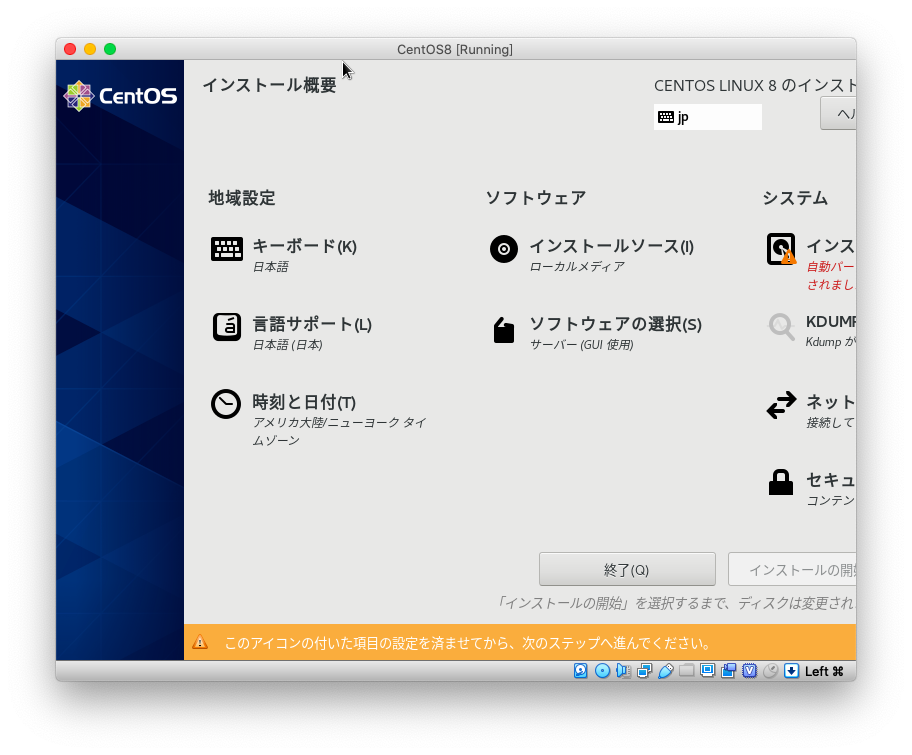Screen dimensions: 912x755
Task: Click the clock icon for time and date
Action: click(226, 404)
